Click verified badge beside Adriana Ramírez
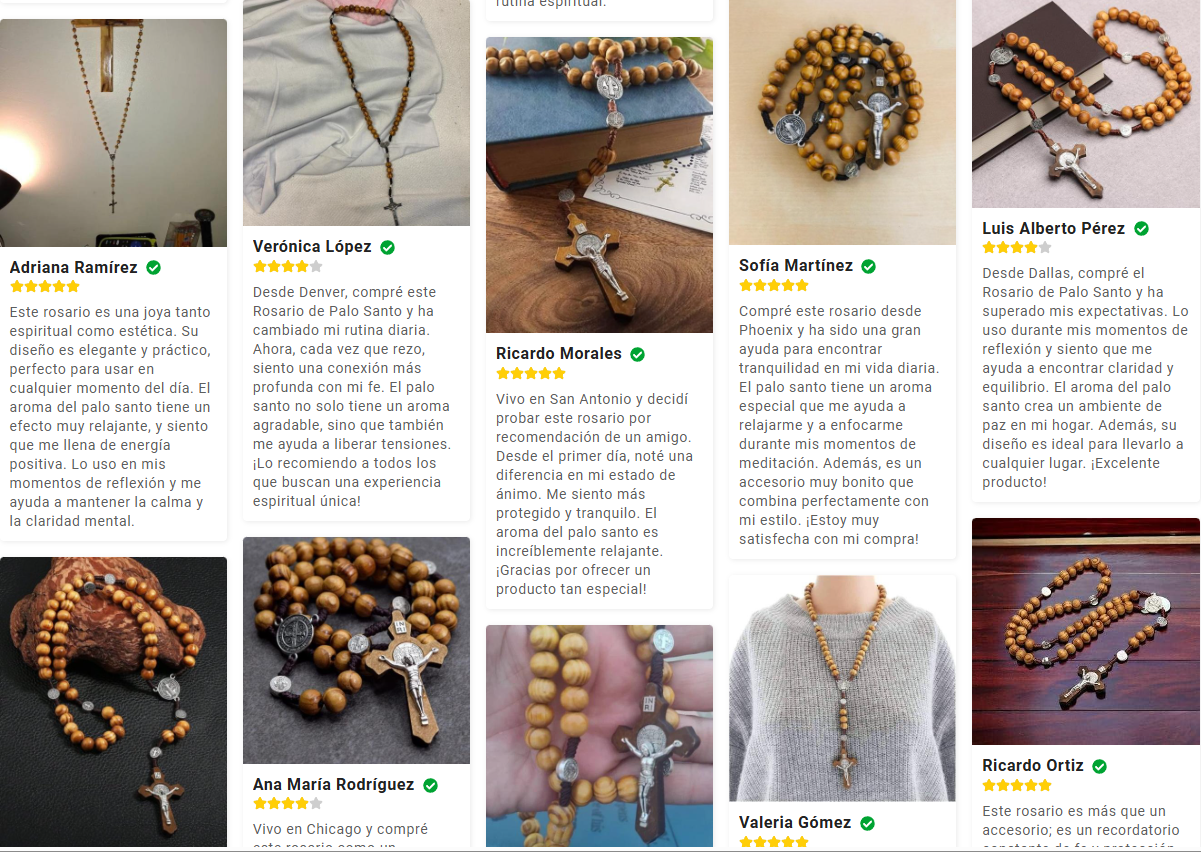 pyautogui.click(x=153, y=267)
